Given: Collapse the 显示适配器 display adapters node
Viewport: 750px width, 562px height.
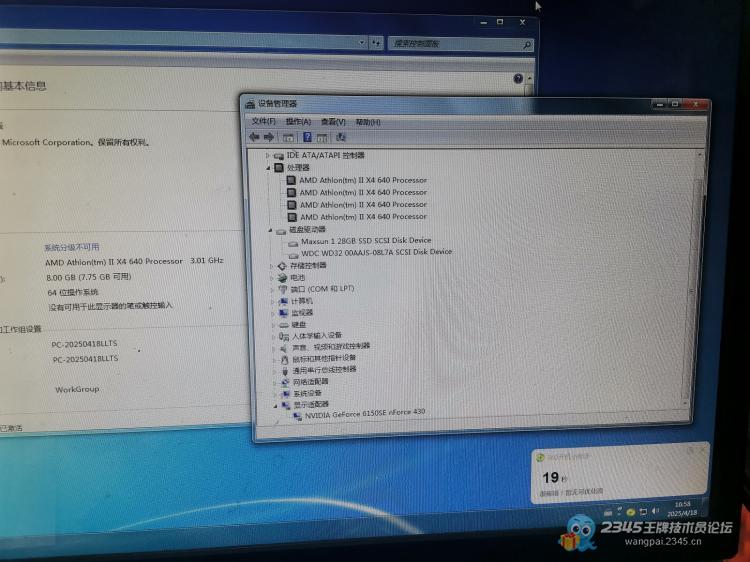Looking at the screenshot, I should pyautogui.click(x=276, y=406).
